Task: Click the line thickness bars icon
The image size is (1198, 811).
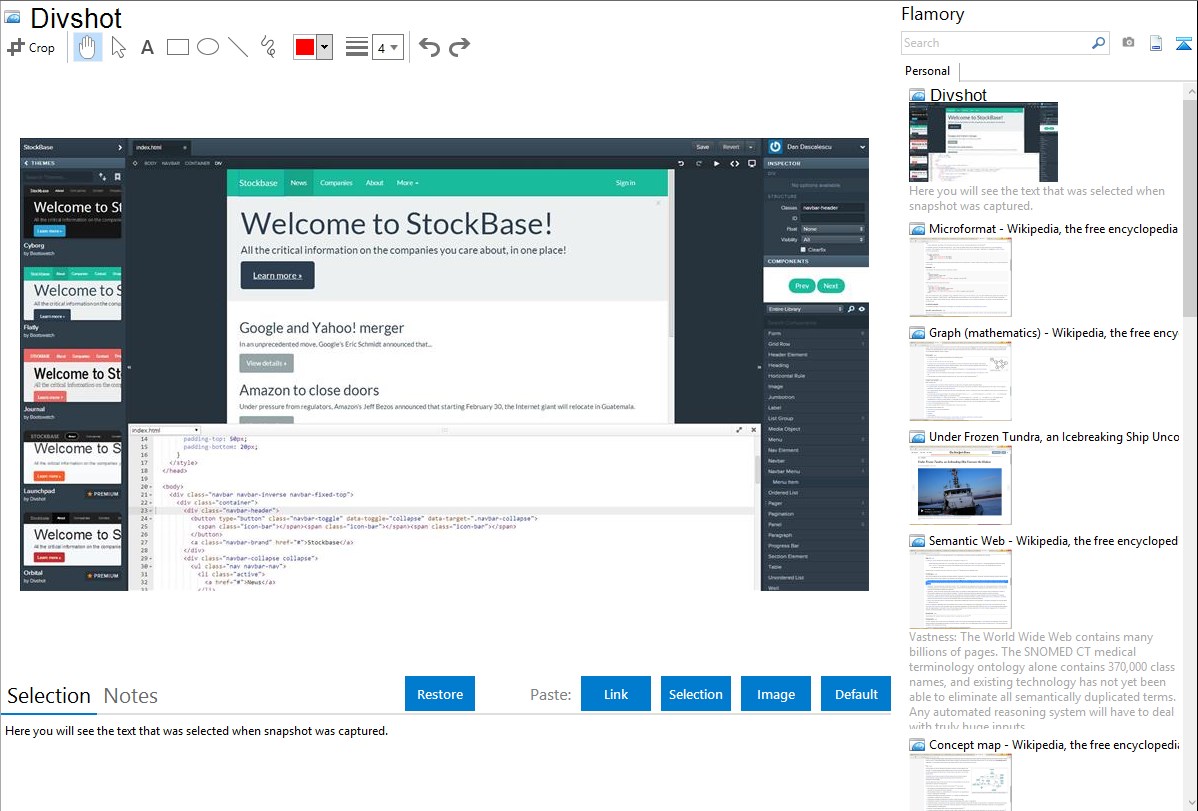Action: tap(356, 47)
